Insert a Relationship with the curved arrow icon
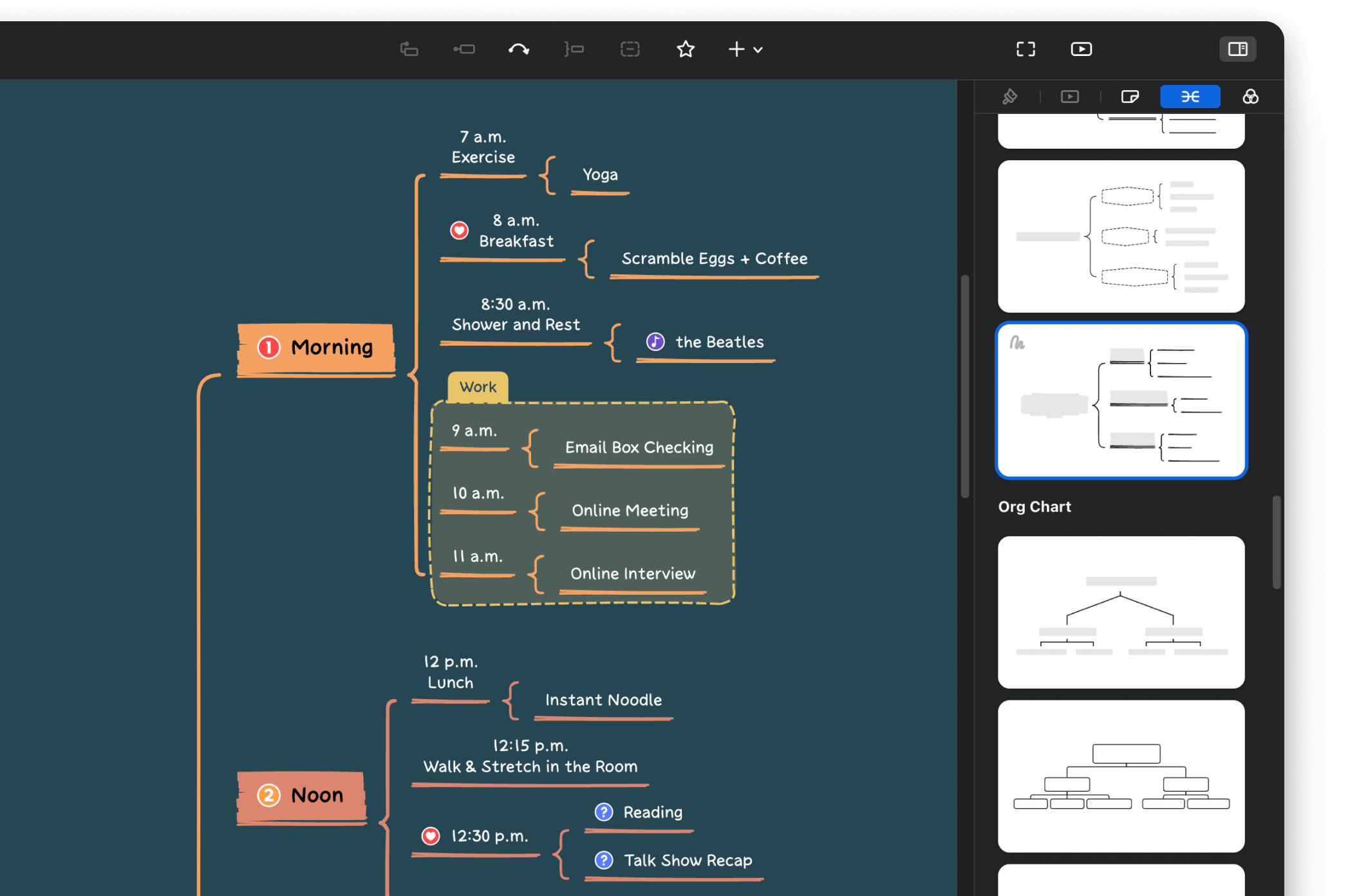The image size is (1350, 896). click(519, 49)
